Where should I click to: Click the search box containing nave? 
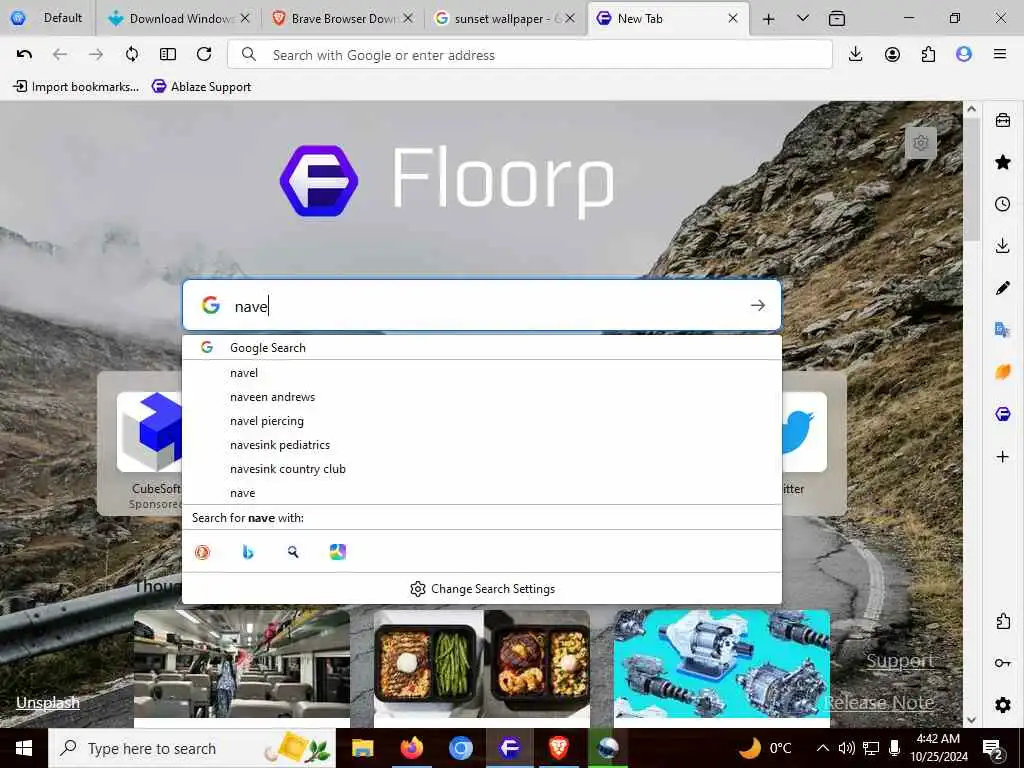coord(482,305)
